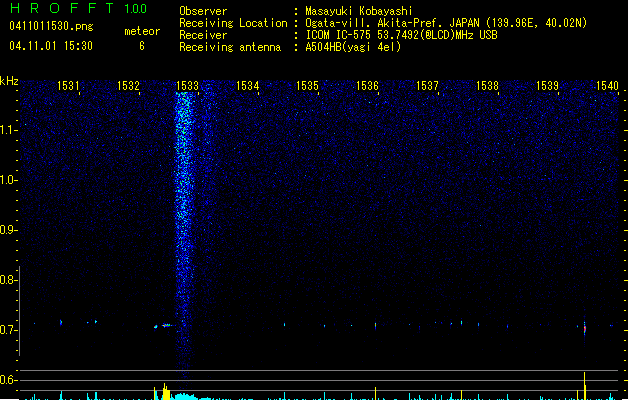Screen dimensions: 629x400
Task: Click the red echo spot near 1540
Action: (584, 329)
